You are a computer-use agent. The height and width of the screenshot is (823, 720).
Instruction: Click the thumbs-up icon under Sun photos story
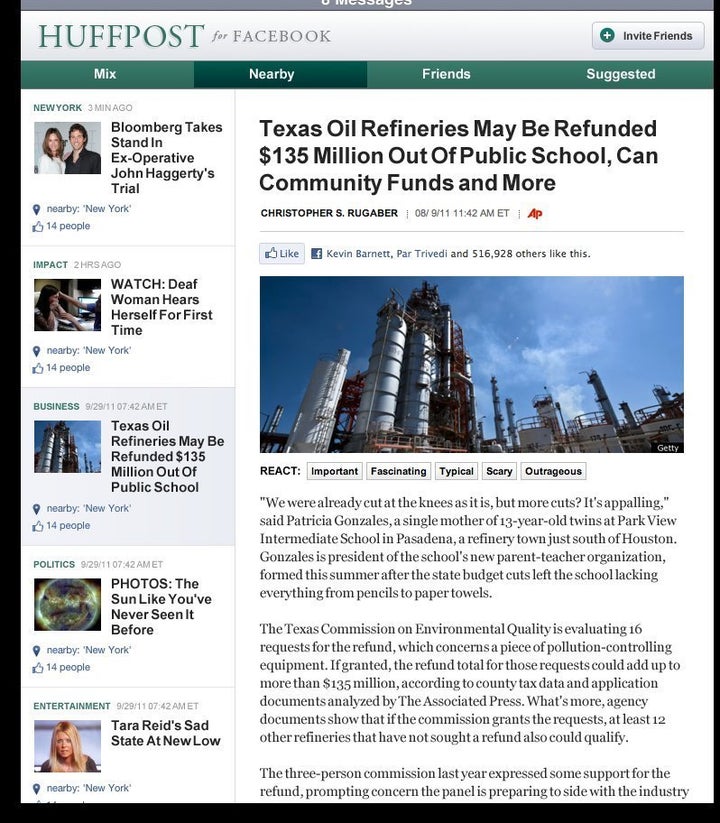click(38, 668)
